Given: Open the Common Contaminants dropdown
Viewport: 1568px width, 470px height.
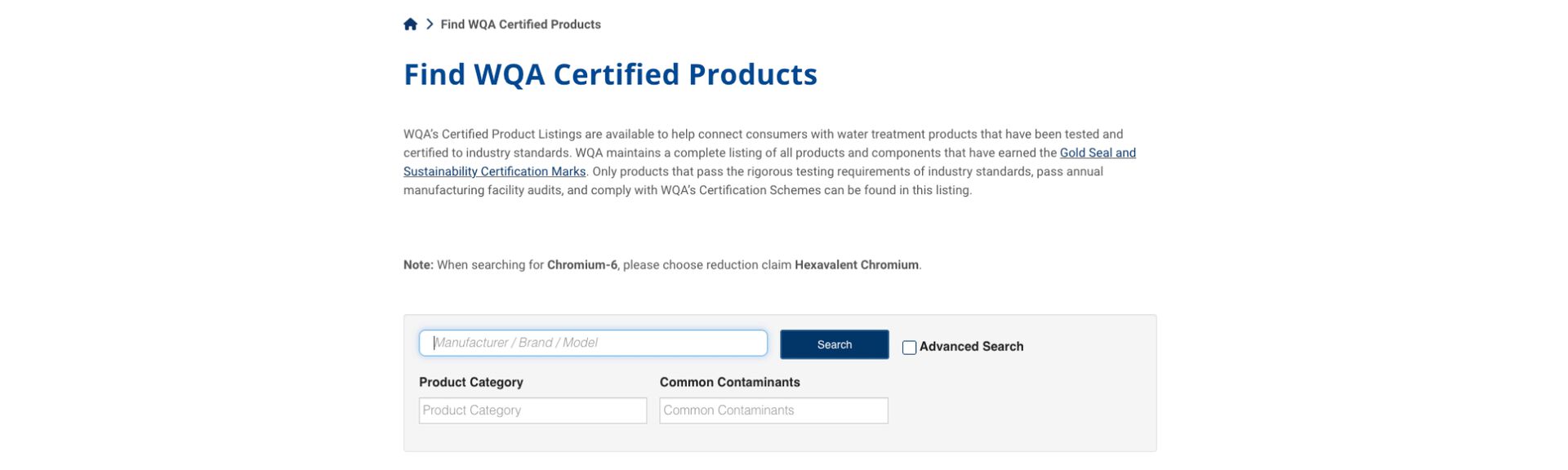Looking at the screenshot, I should [x=773, y=410].
